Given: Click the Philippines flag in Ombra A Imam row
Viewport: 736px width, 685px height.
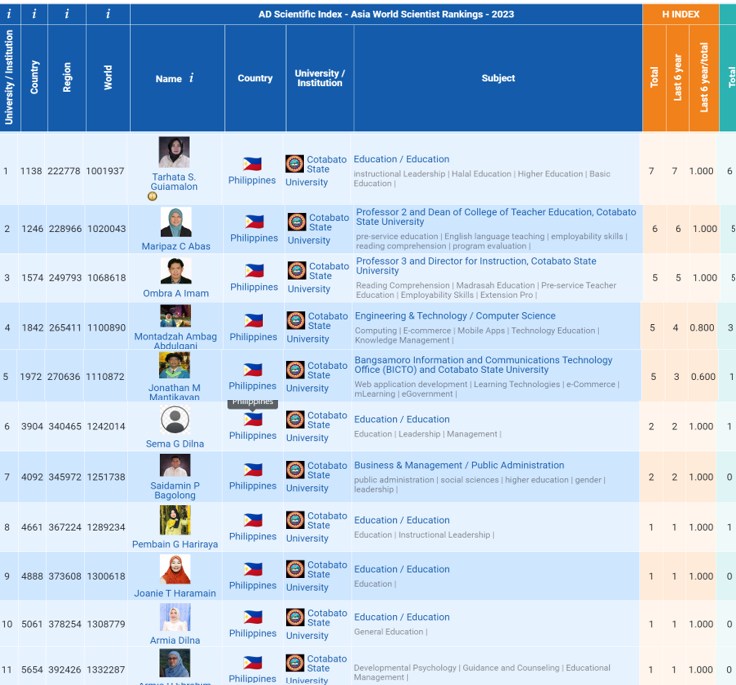Looking at the screenshot, I should click(254, 271).
